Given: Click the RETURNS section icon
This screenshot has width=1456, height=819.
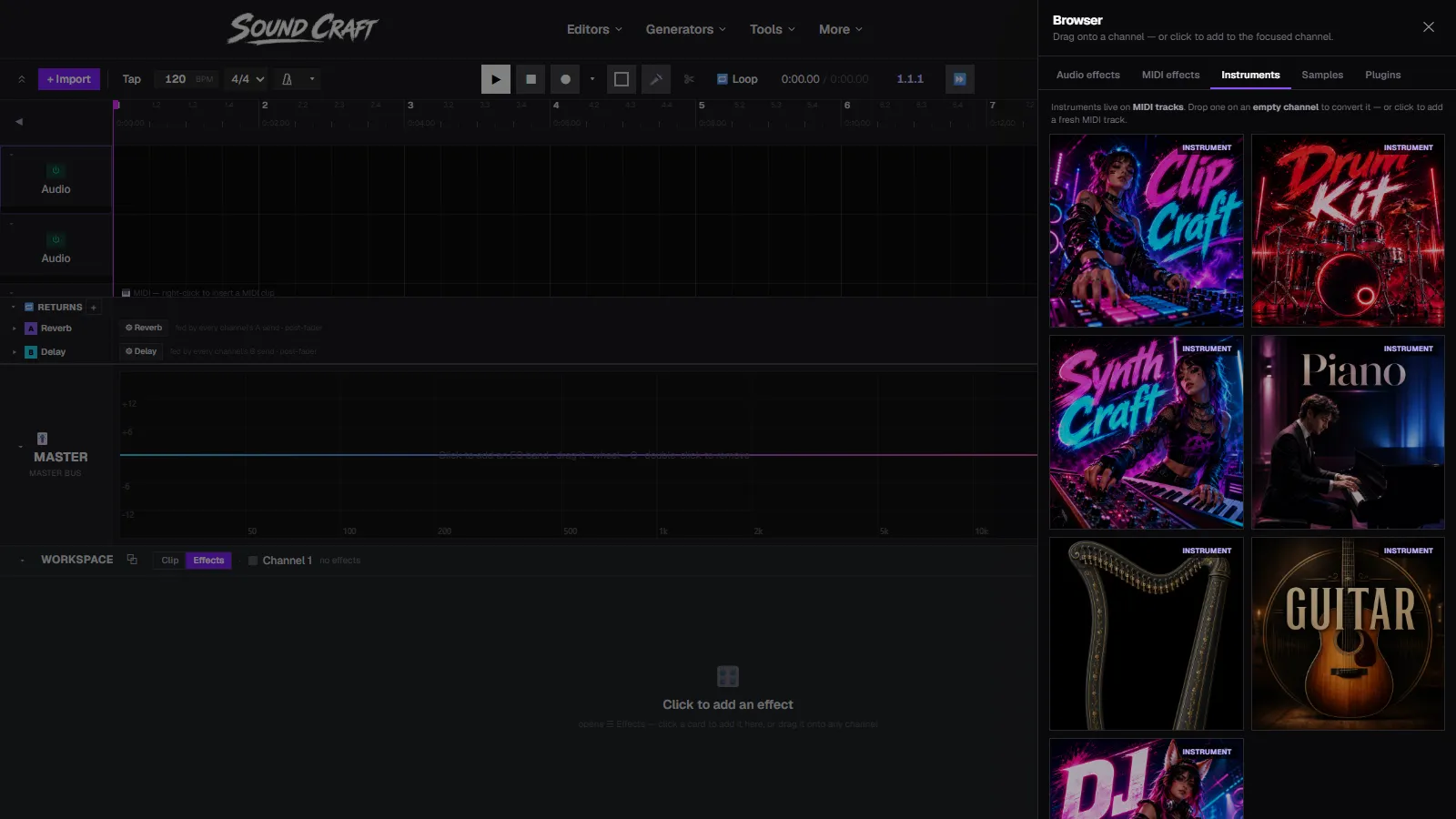Looking at the screenshot, I should point(28,308).
